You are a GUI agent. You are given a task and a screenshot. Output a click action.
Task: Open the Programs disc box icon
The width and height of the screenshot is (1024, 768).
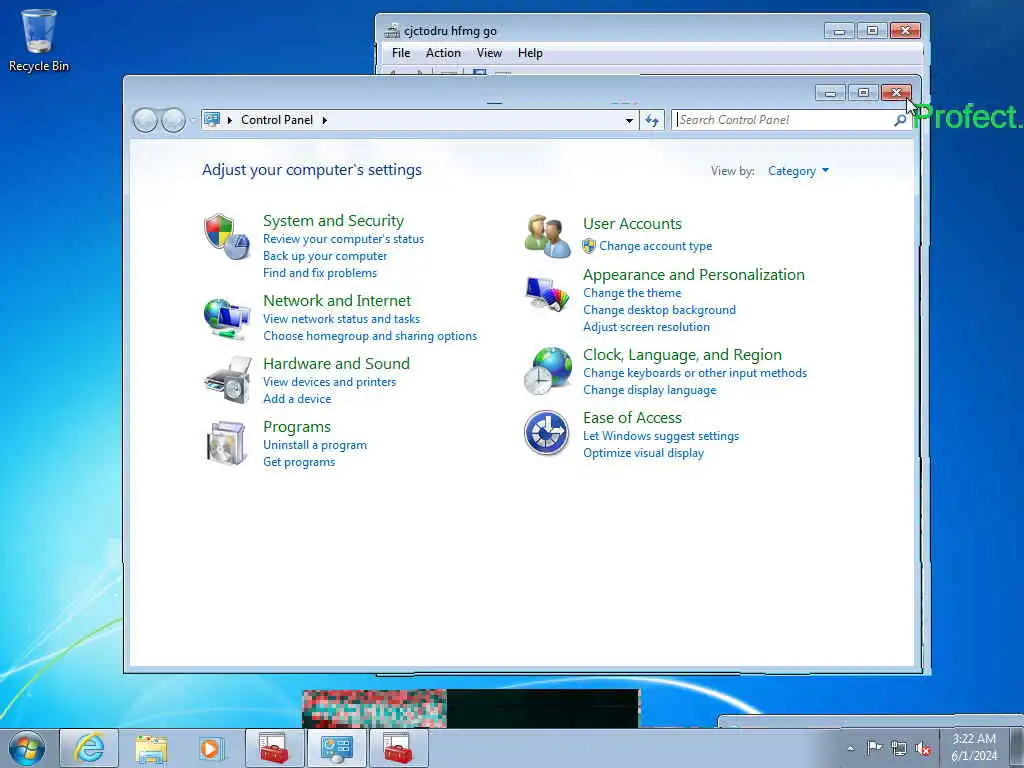click(x=226, y=443)
